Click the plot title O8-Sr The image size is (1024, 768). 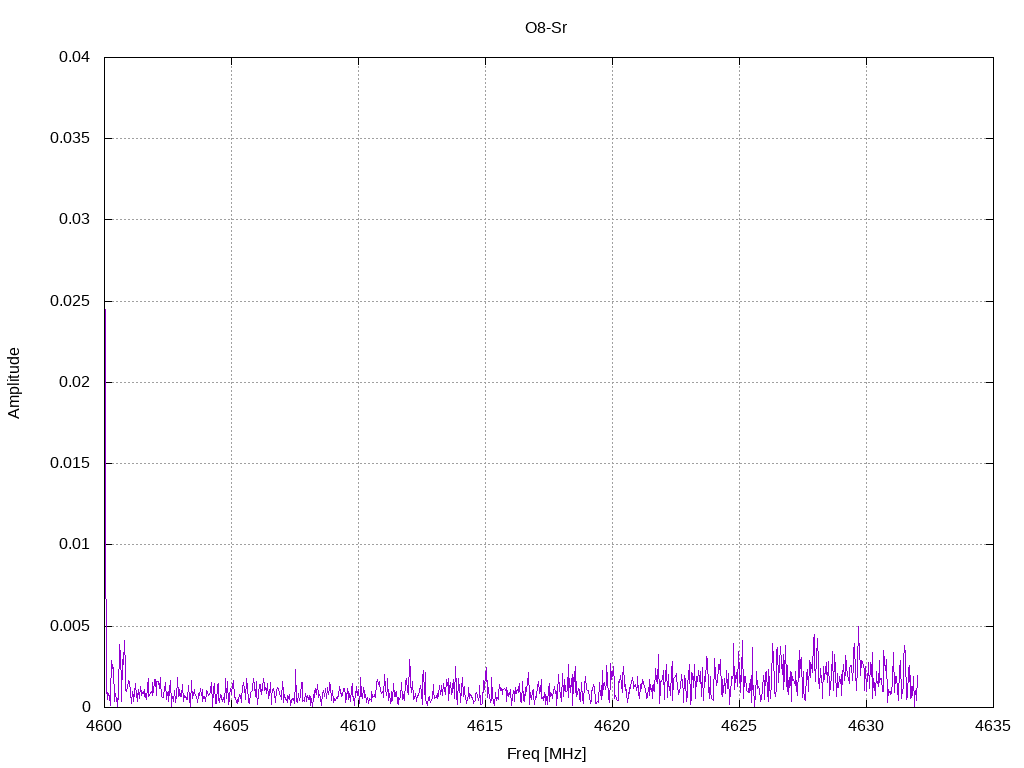(546, 28)
